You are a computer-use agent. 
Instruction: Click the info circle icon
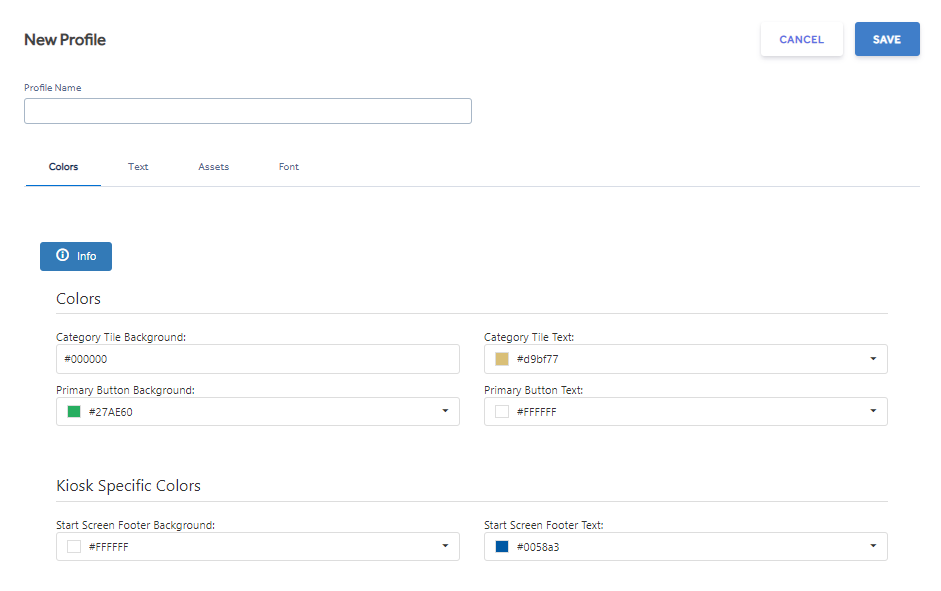(x=62, y=255)
